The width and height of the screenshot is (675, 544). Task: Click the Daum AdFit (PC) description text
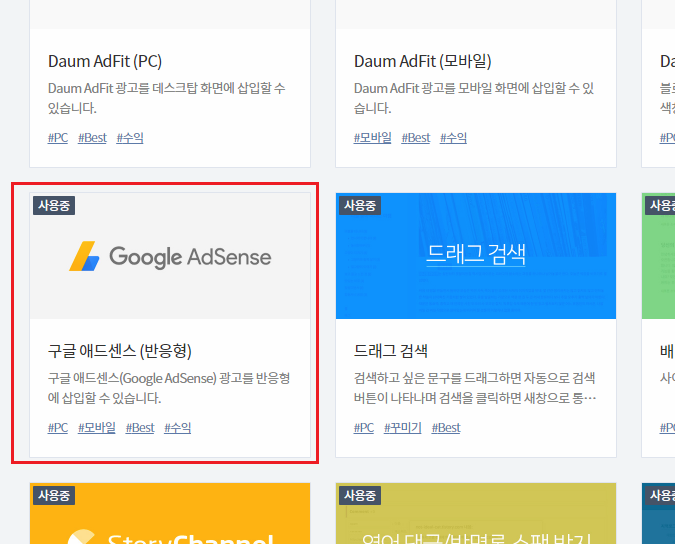coord(167,98)
